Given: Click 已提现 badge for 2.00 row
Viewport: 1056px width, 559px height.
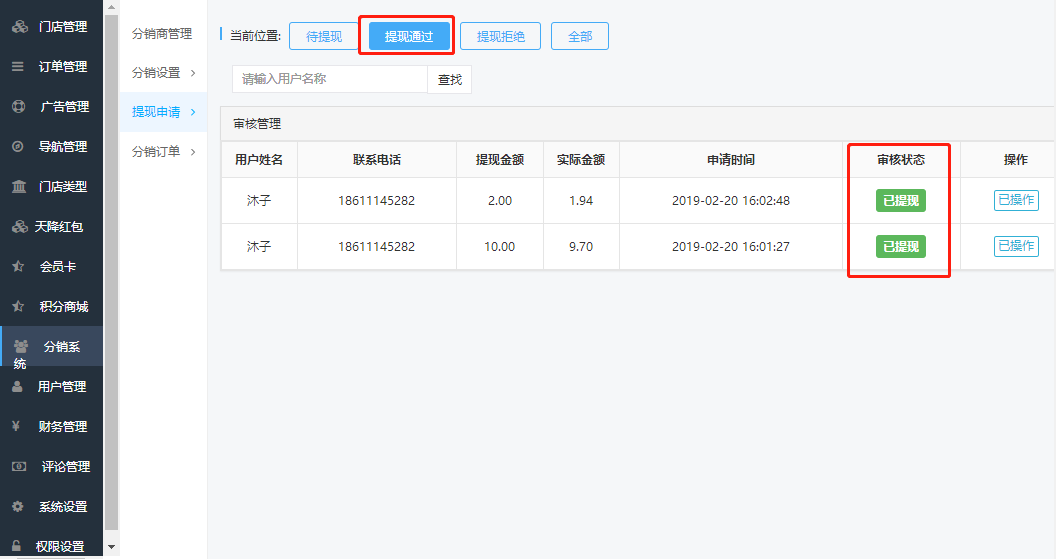Looking at the screenshot, I should tap(900, 201).
